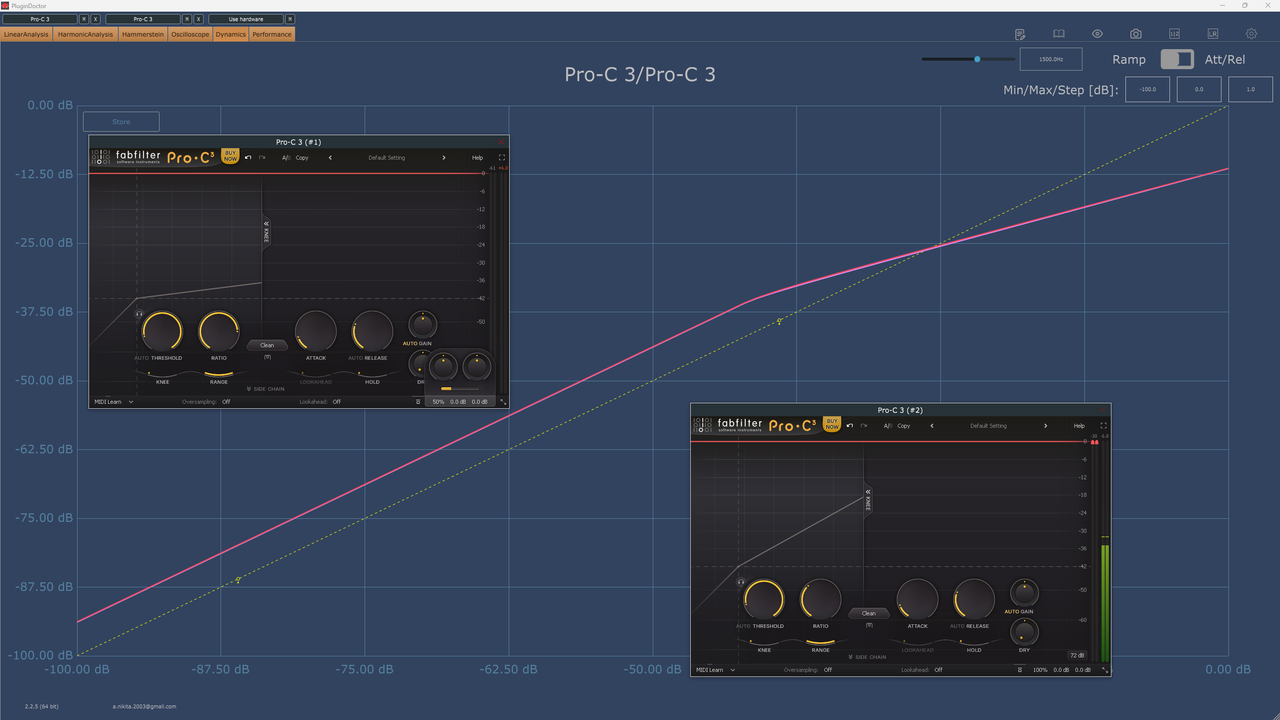Click BUY NOW in Pro-C 3 (#1)
1280x720 pixels.
229,157
